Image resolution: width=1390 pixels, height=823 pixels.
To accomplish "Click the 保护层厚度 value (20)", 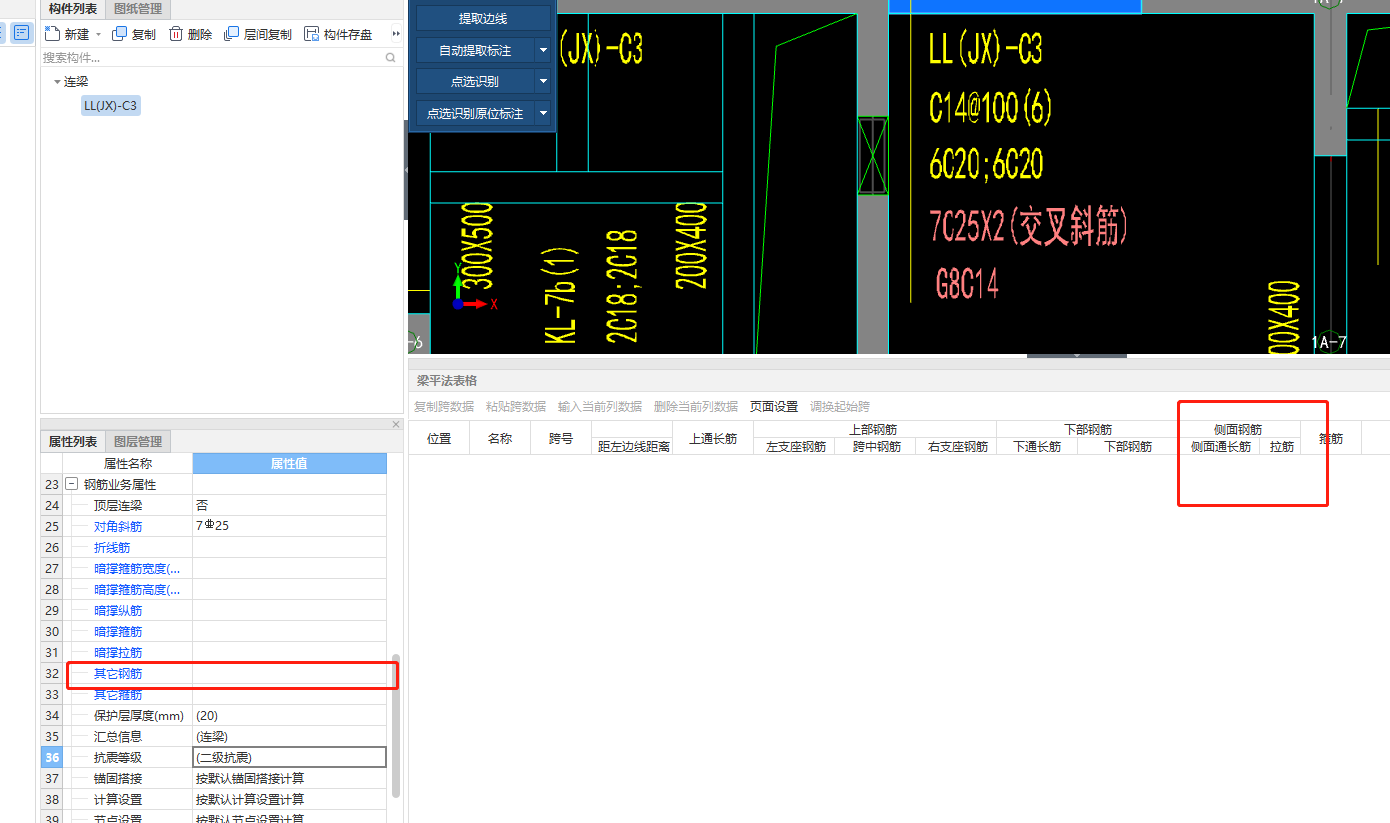I will [x=289, y=715].
